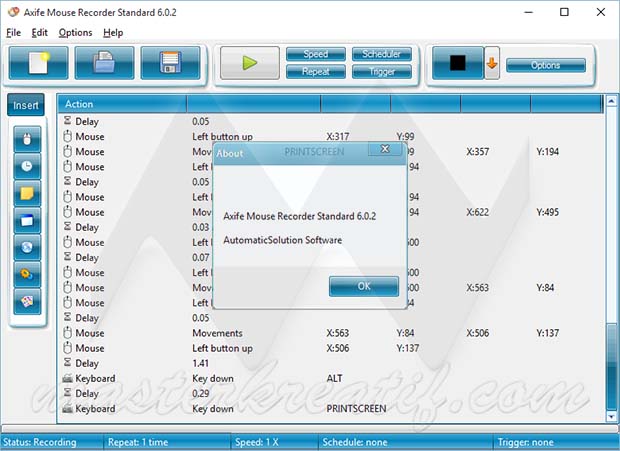This screenshot has height=451, width=620.
Task: Click the Action column header
Action: pos(122,104)
